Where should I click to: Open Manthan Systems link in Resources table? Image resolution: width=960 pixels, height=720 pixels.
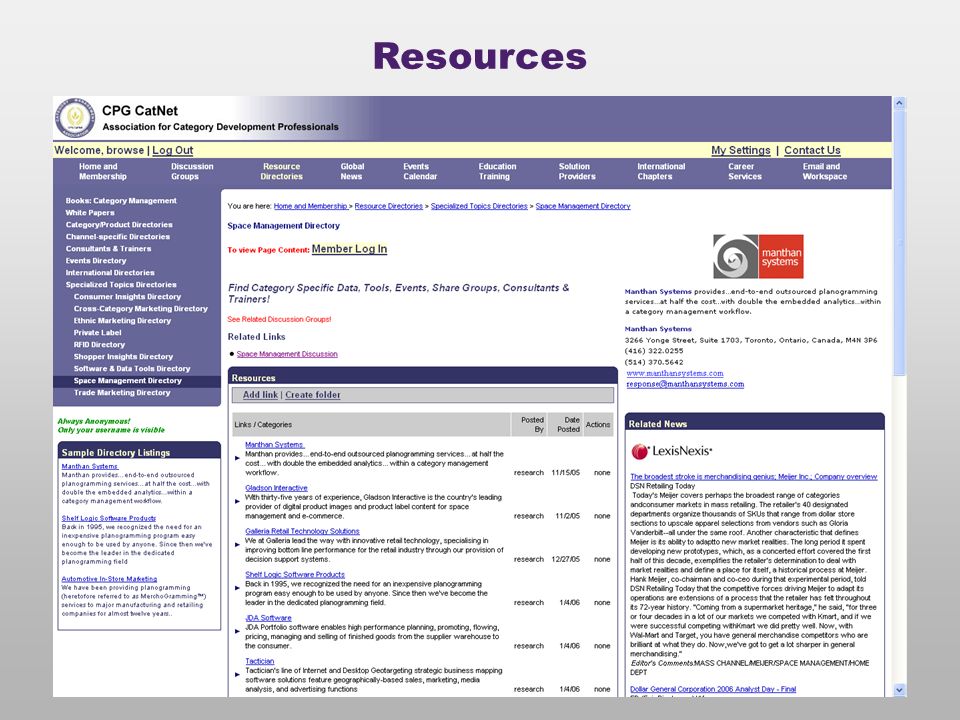click(274, 444)
